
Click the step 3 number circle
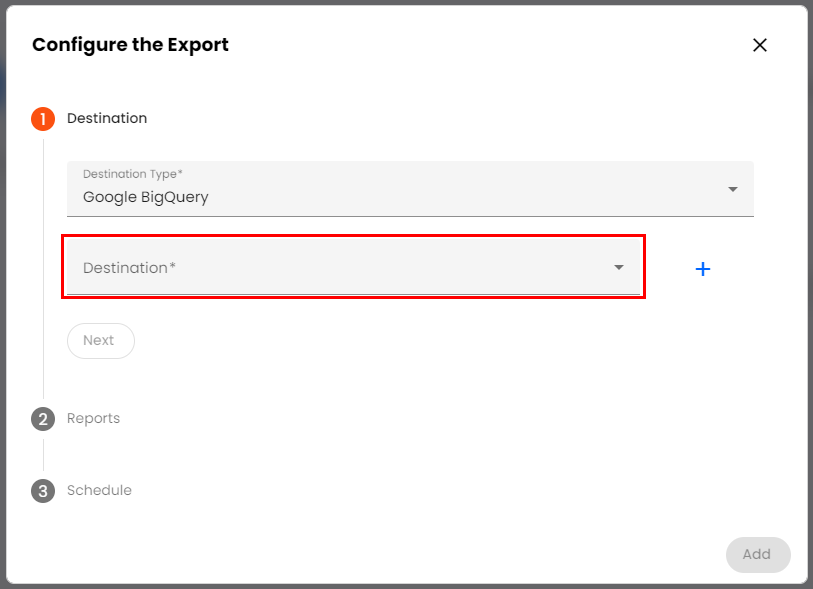(x=43, y=491)
